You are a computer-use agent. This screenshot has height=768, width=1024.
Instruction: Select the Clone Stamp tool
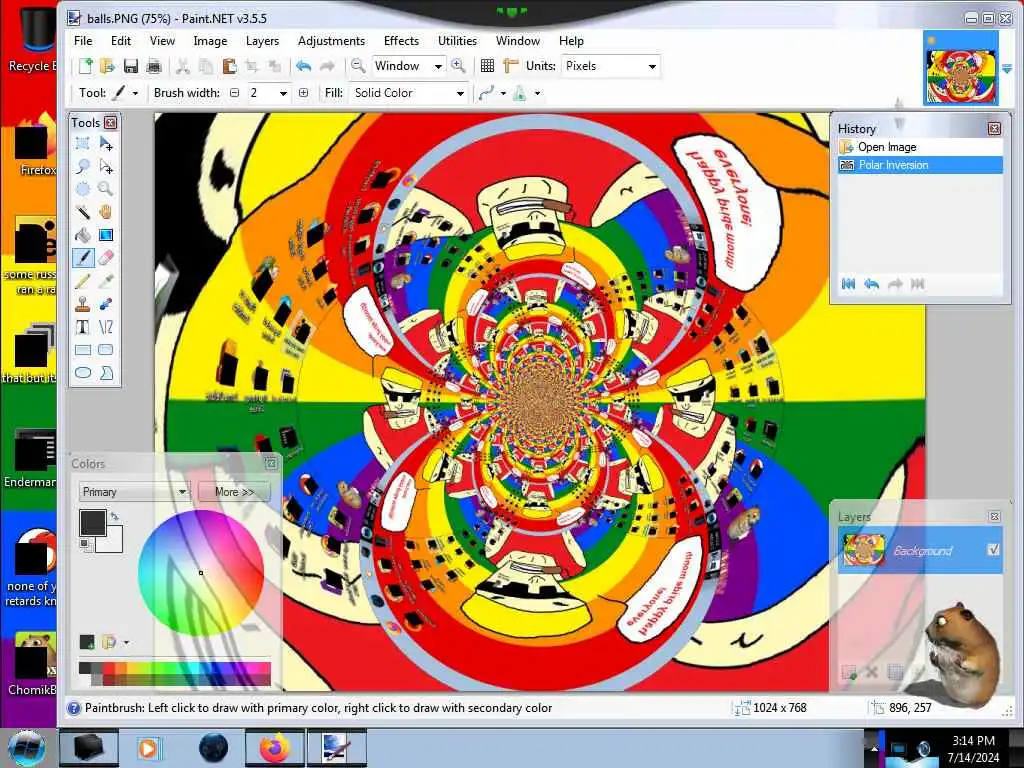[x=82, y=304]
